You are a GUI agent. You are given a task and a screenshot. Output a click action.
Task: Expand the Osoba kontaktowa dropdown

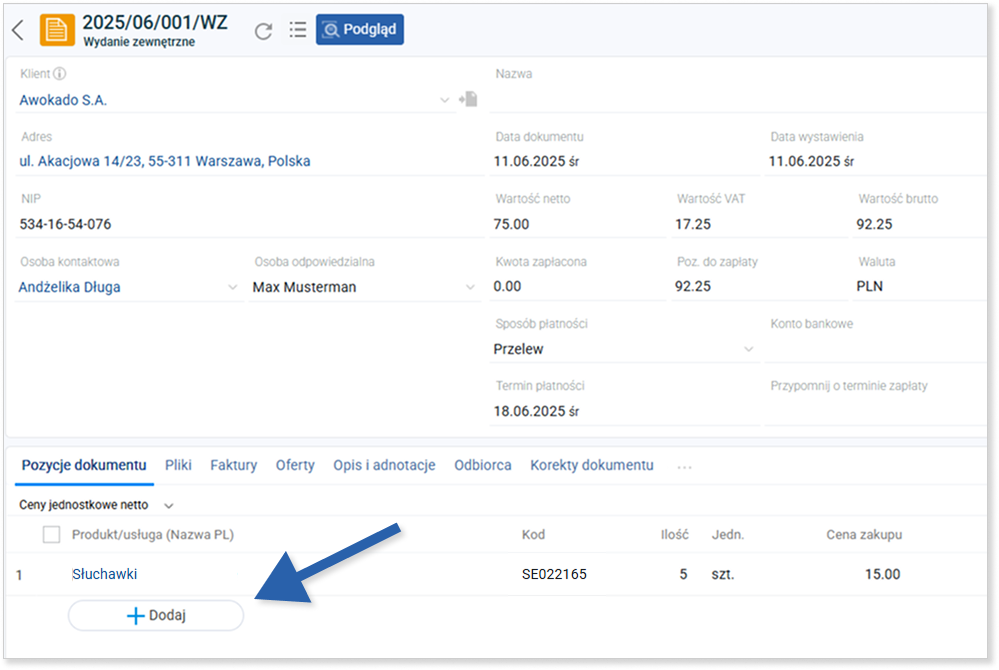232,287
